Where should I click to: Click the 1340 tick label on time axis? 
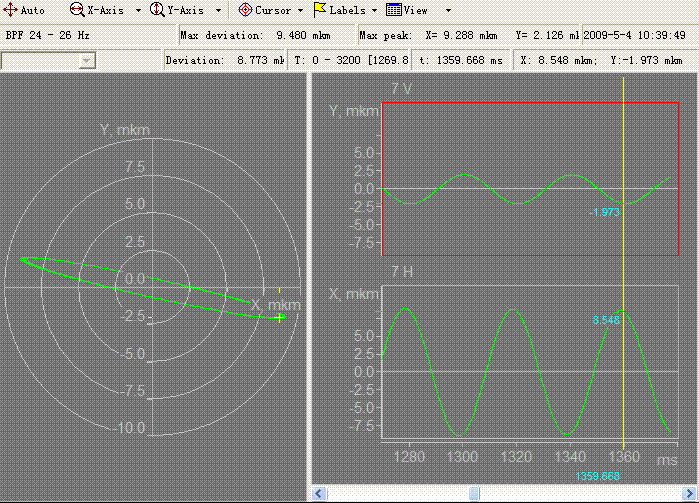570,457
